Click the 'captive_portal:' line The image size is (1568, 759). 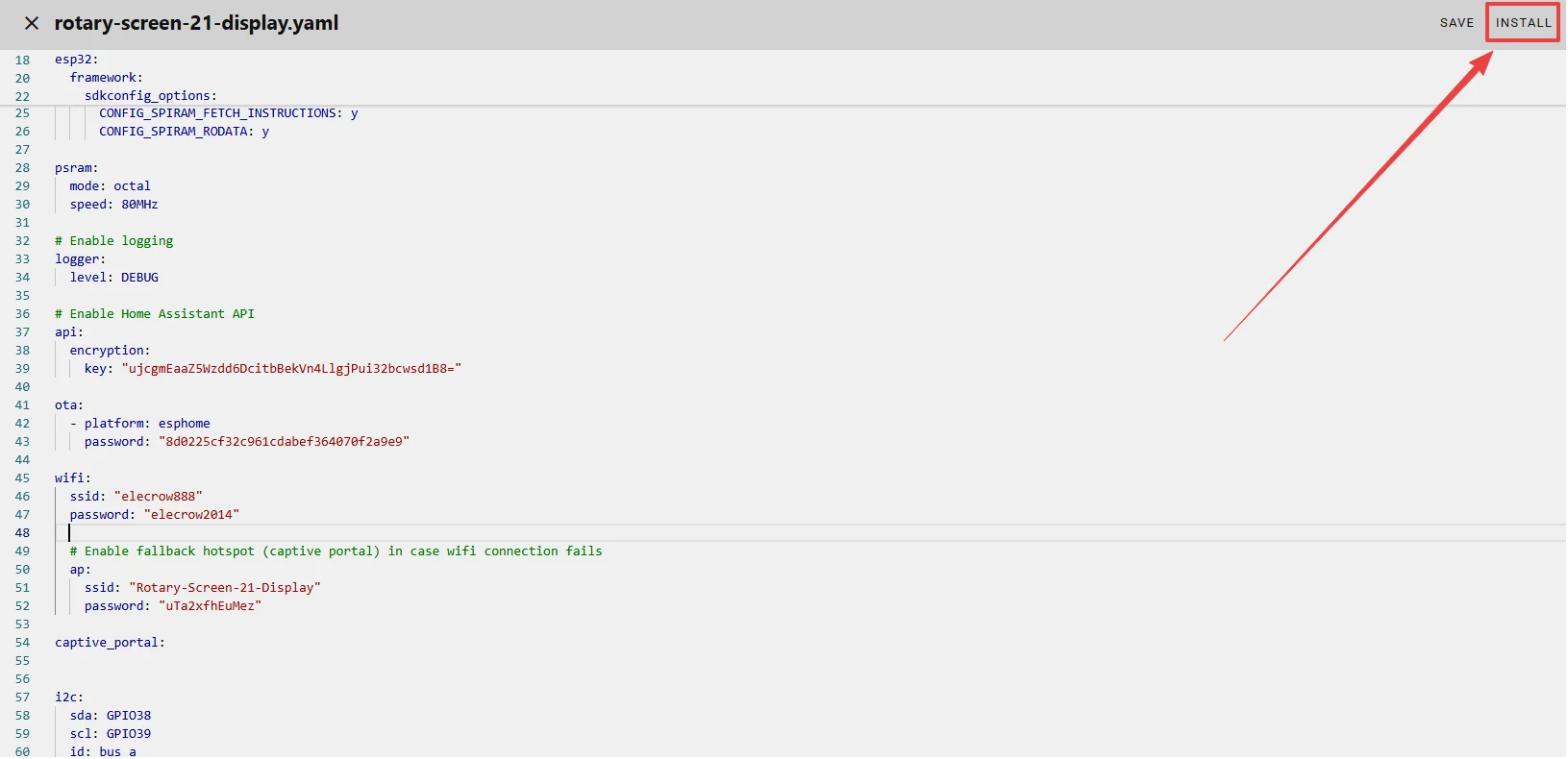tap(110, 643)
